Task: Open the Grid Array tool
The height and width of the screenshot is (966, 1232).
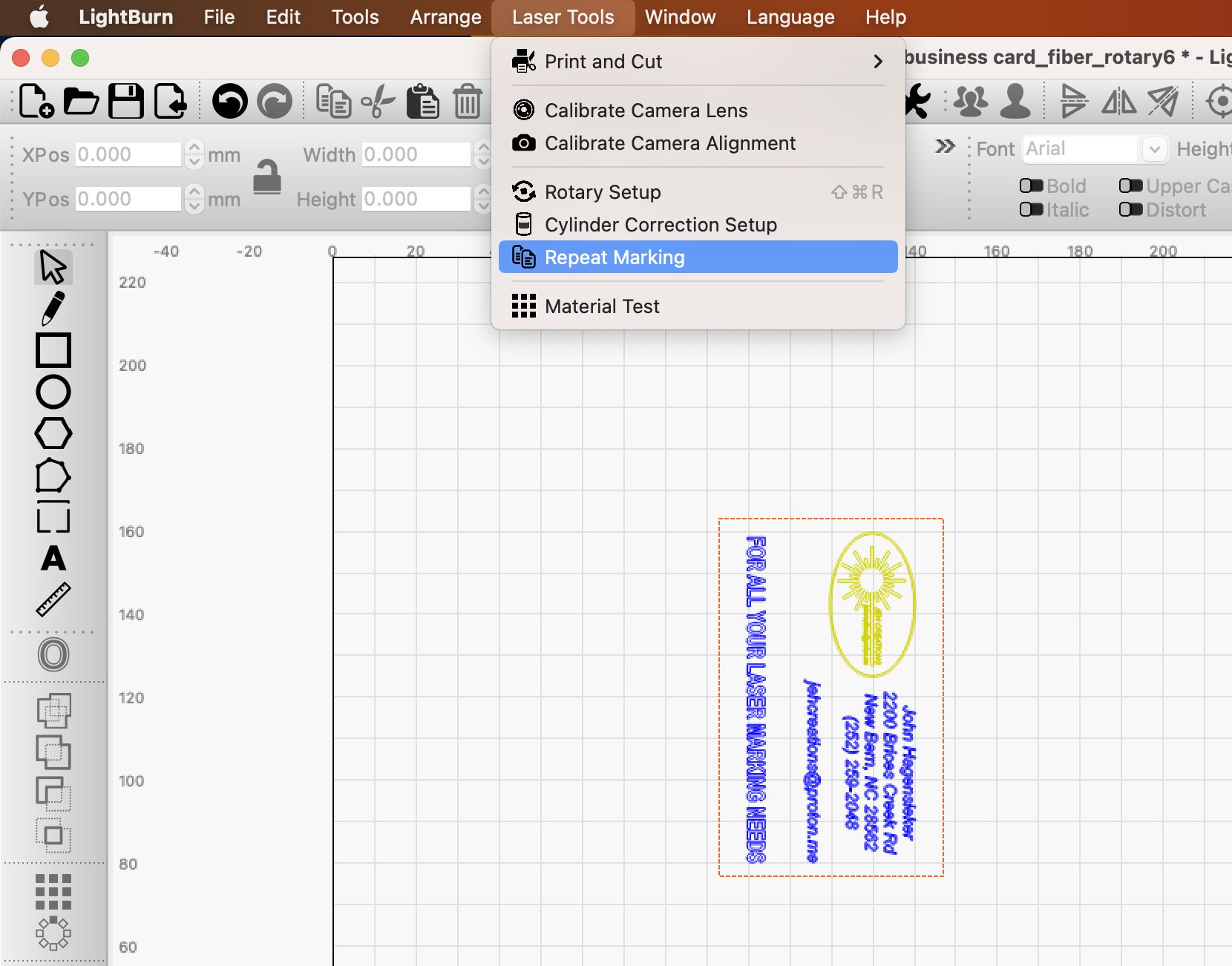Action: coord(53,891)
